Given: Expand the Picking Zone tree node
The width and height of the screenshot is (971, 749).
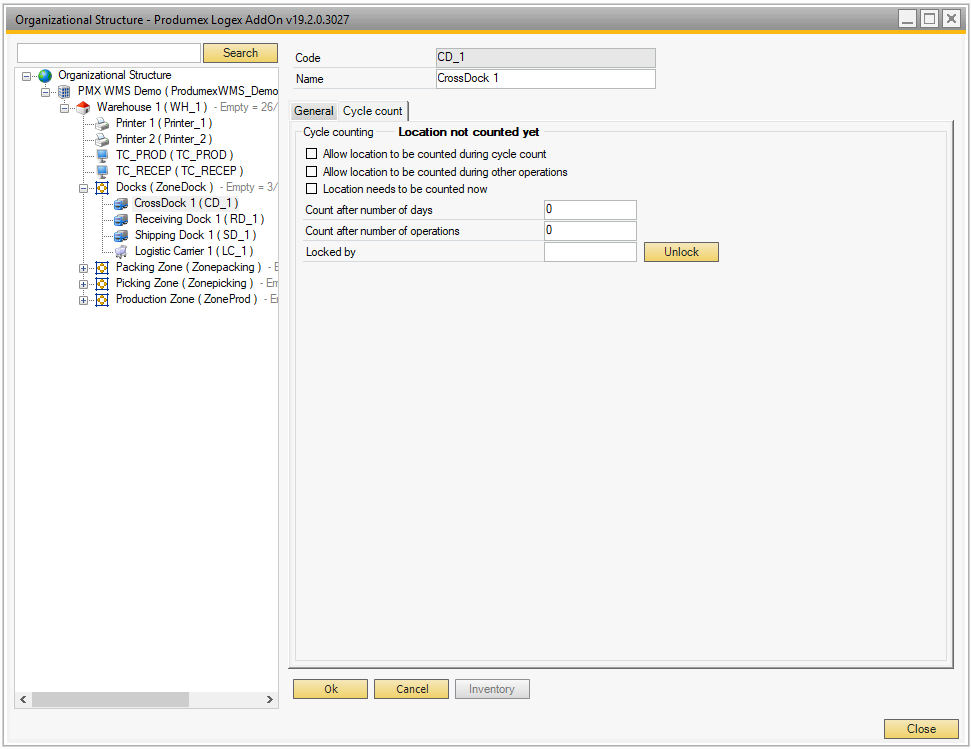Looking at the screenshot, I should coord(84,284).
